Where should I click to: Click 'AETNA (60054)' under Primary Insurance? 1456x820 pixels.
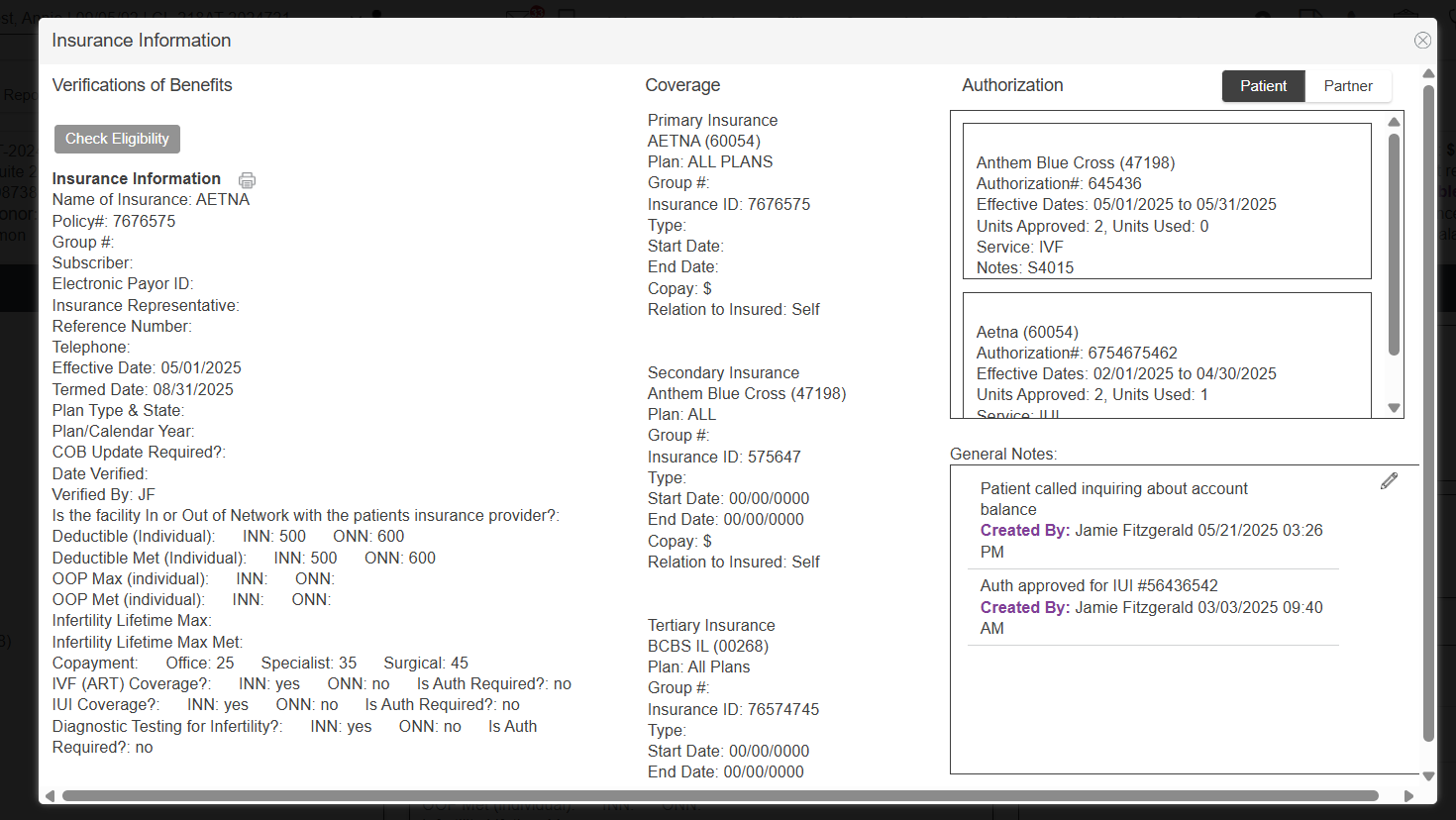point(704,141)
